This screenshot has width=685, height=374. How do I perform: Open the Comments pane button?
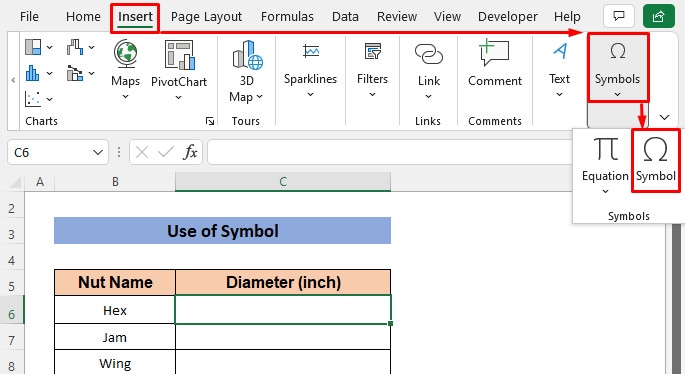click(x=618, y=16)
